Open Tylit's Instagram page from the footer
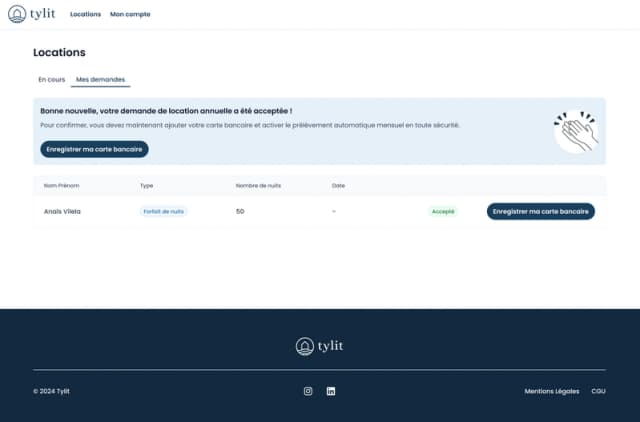This screenshot has width=640, height=422. click(x=308, y=391)
